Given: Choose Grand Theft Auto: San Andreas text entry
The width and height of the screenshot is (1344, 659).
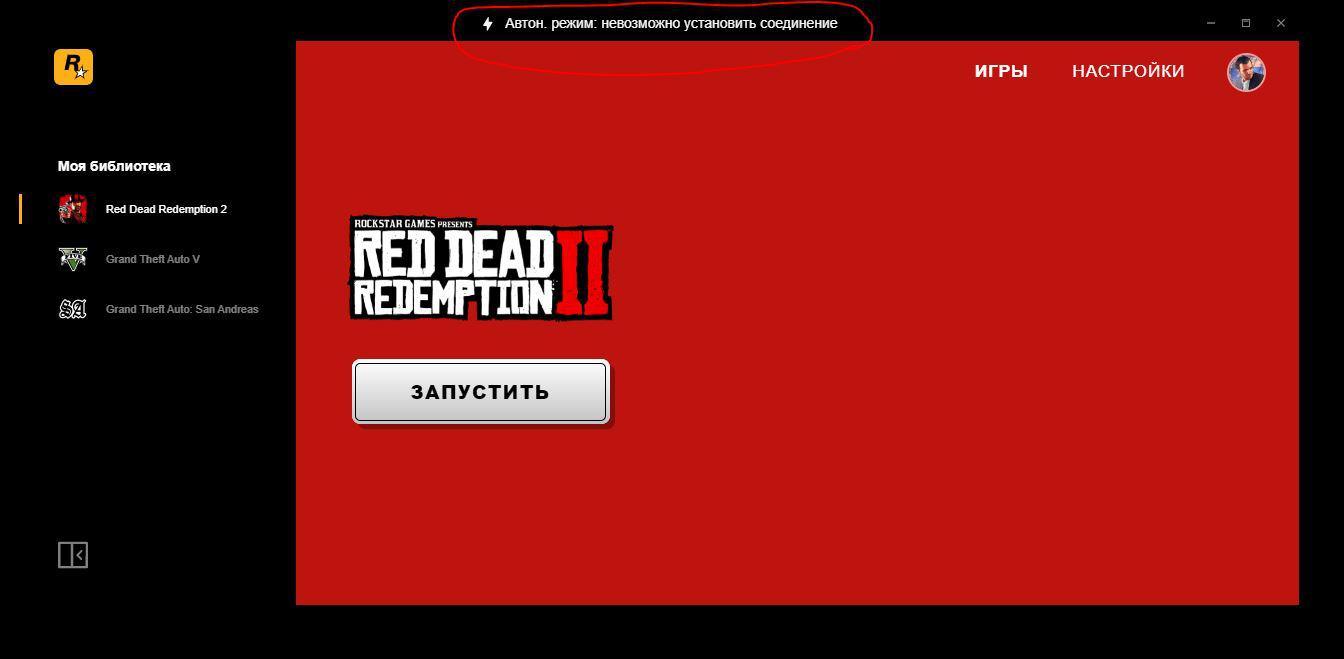Looking at the screenshot, I should [182, 309].
